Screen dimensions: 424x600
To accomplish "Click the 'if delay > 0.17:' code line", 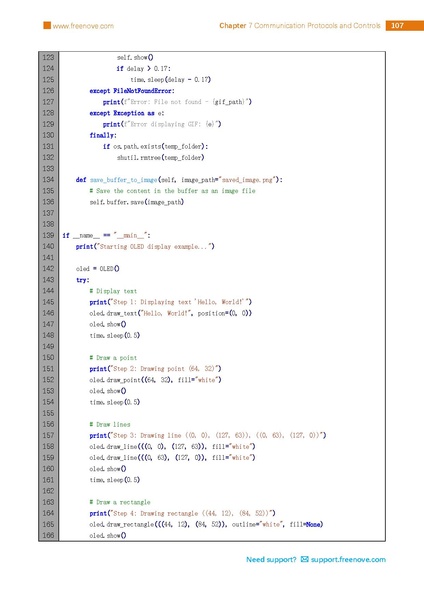I will (144, 68).
